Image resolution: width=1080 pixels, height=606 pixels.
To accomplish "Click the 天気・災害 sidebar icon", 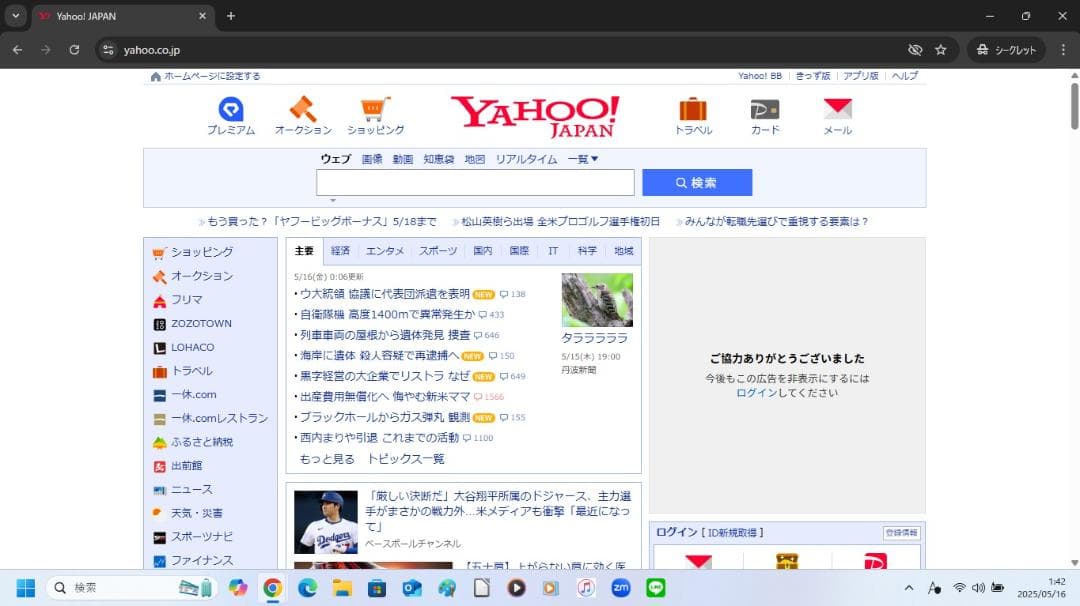I will pyautogui.click(x=157, y=513).
